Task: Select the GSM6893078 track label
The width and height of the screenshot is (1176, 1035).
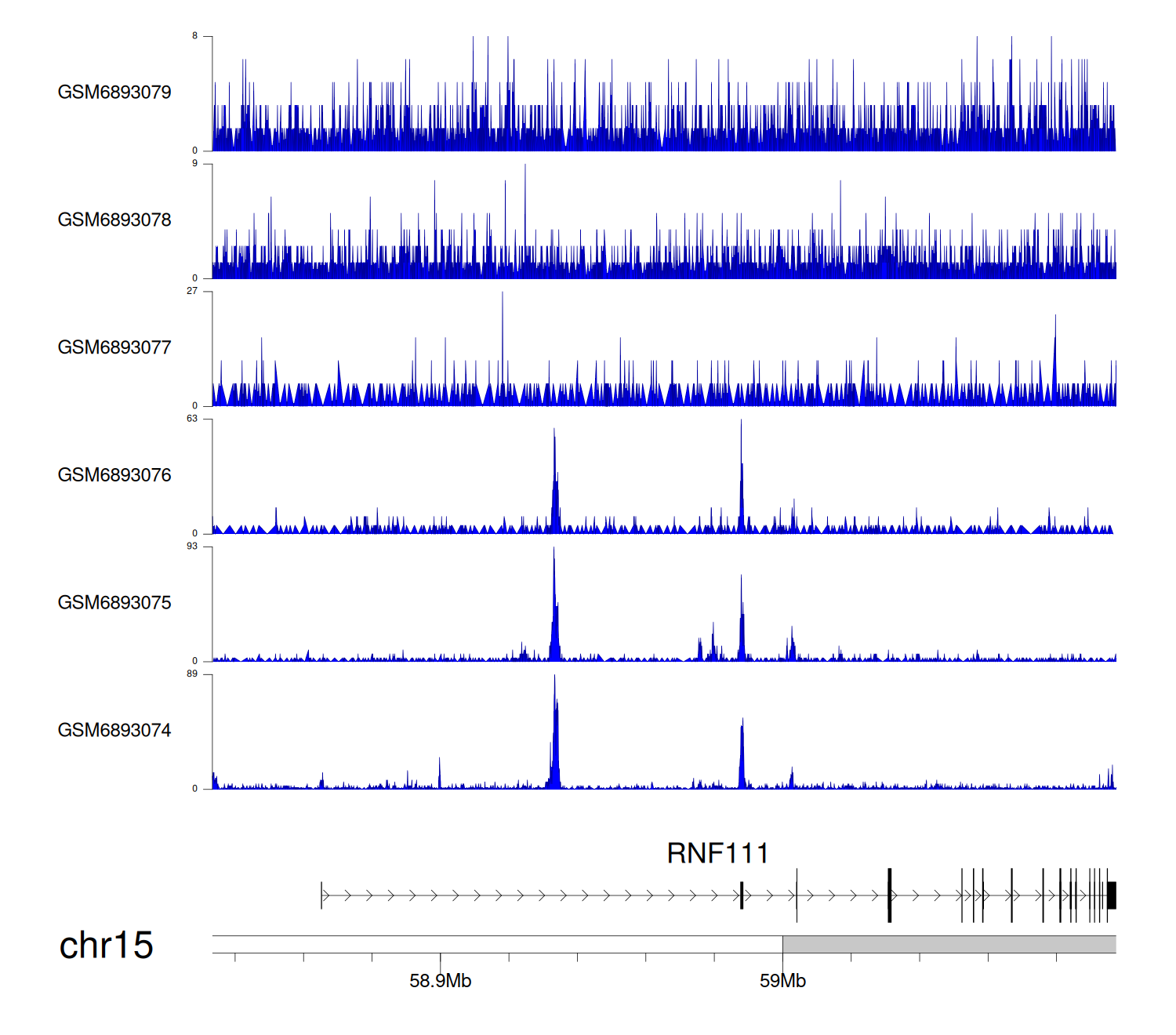Action: pyautogui.click(x=114, y=220)
